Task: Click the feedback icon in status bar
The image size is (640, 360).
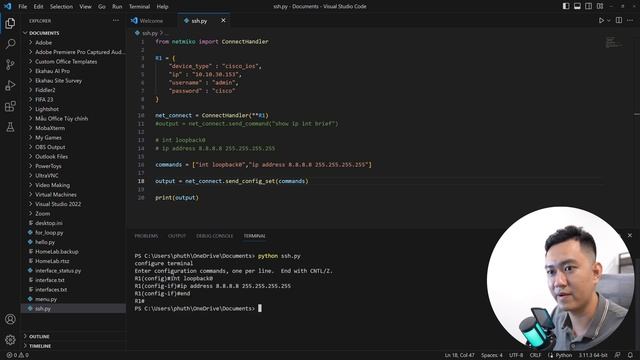Action: tap(618, 355)
